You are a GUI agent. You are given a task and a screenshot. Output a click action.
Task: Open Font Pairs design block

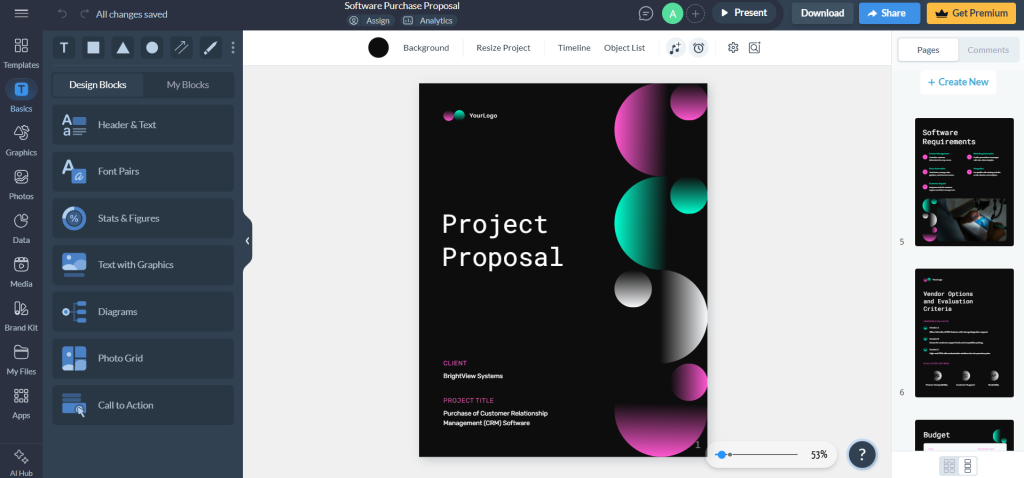[143, 171]
